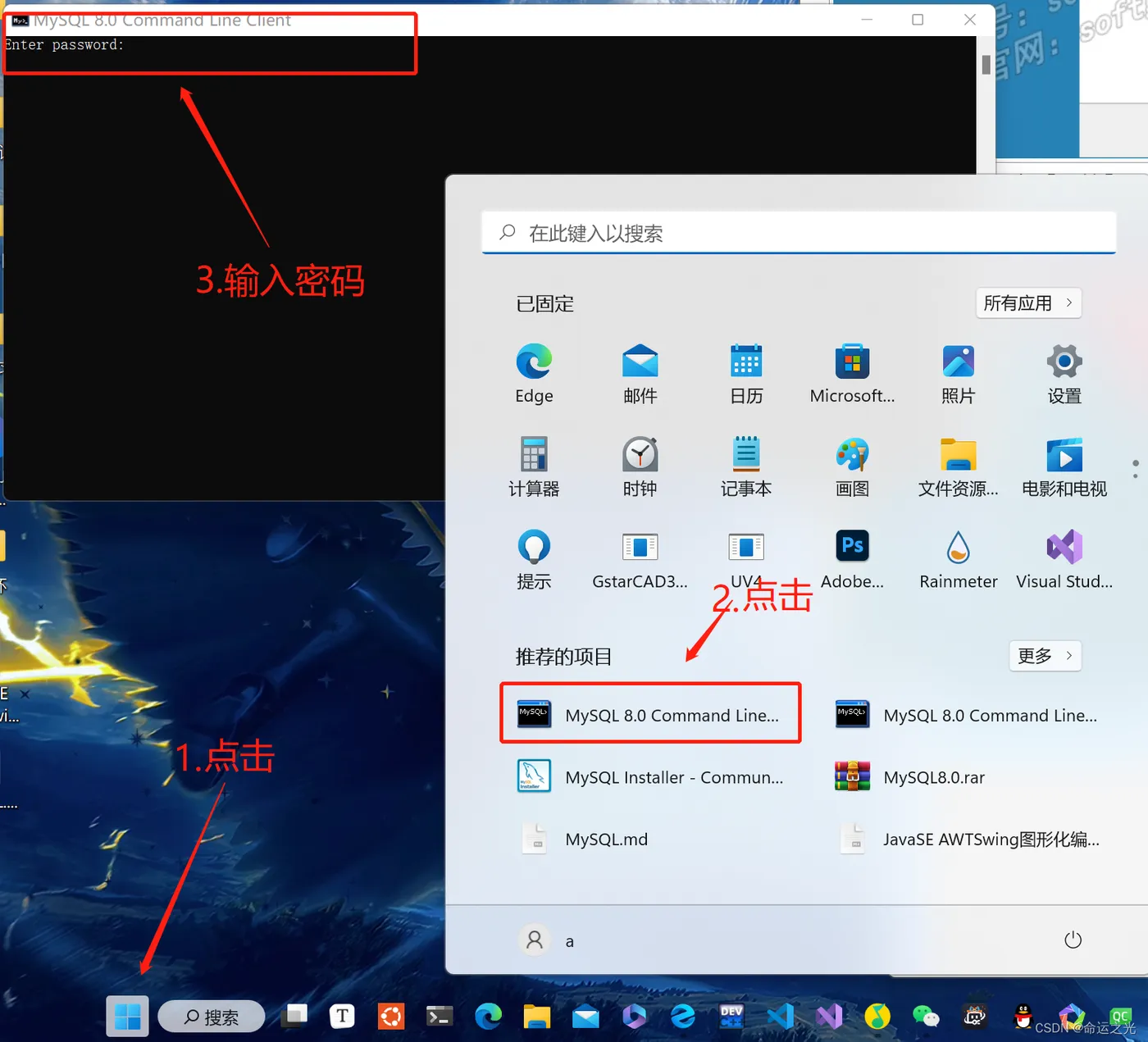Launch the GstarCAD3 pinned app
Viewport: 1148px width, 1042px height.
(640, 559)
